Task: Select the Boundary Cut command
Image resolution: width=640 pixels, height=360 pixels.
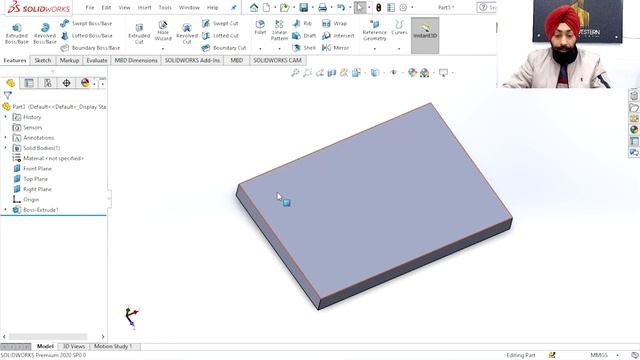Action: click(224, 48)
